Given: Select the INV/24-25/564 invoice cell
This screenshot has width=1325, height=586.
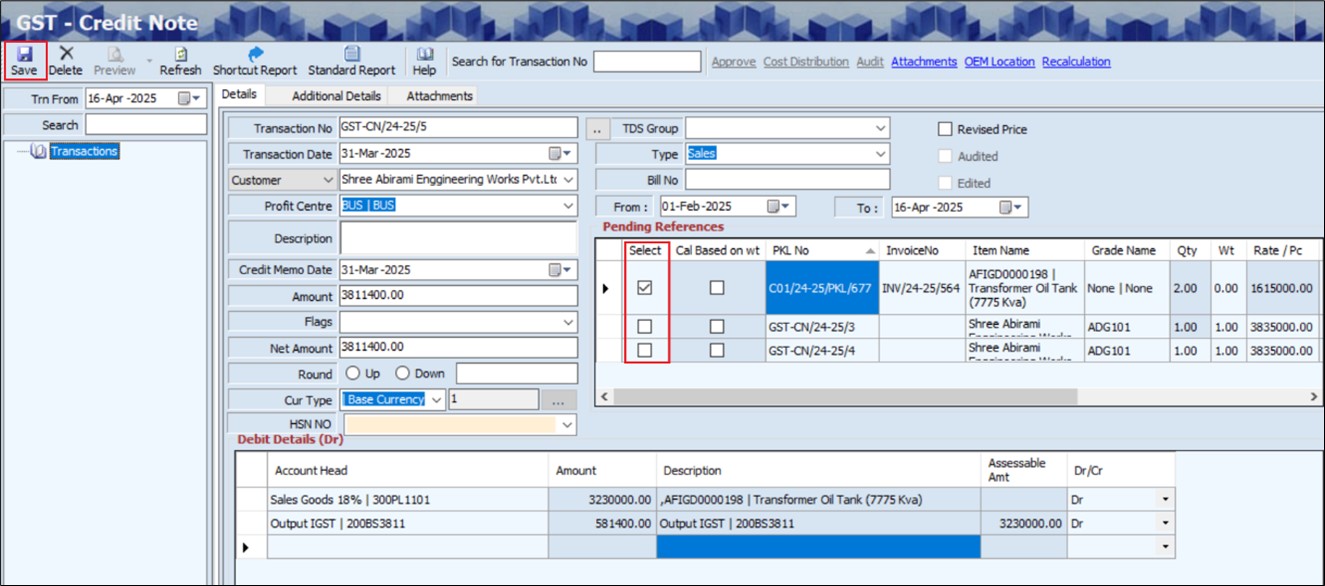Looking at the screenshot, I should pos(922,288).
